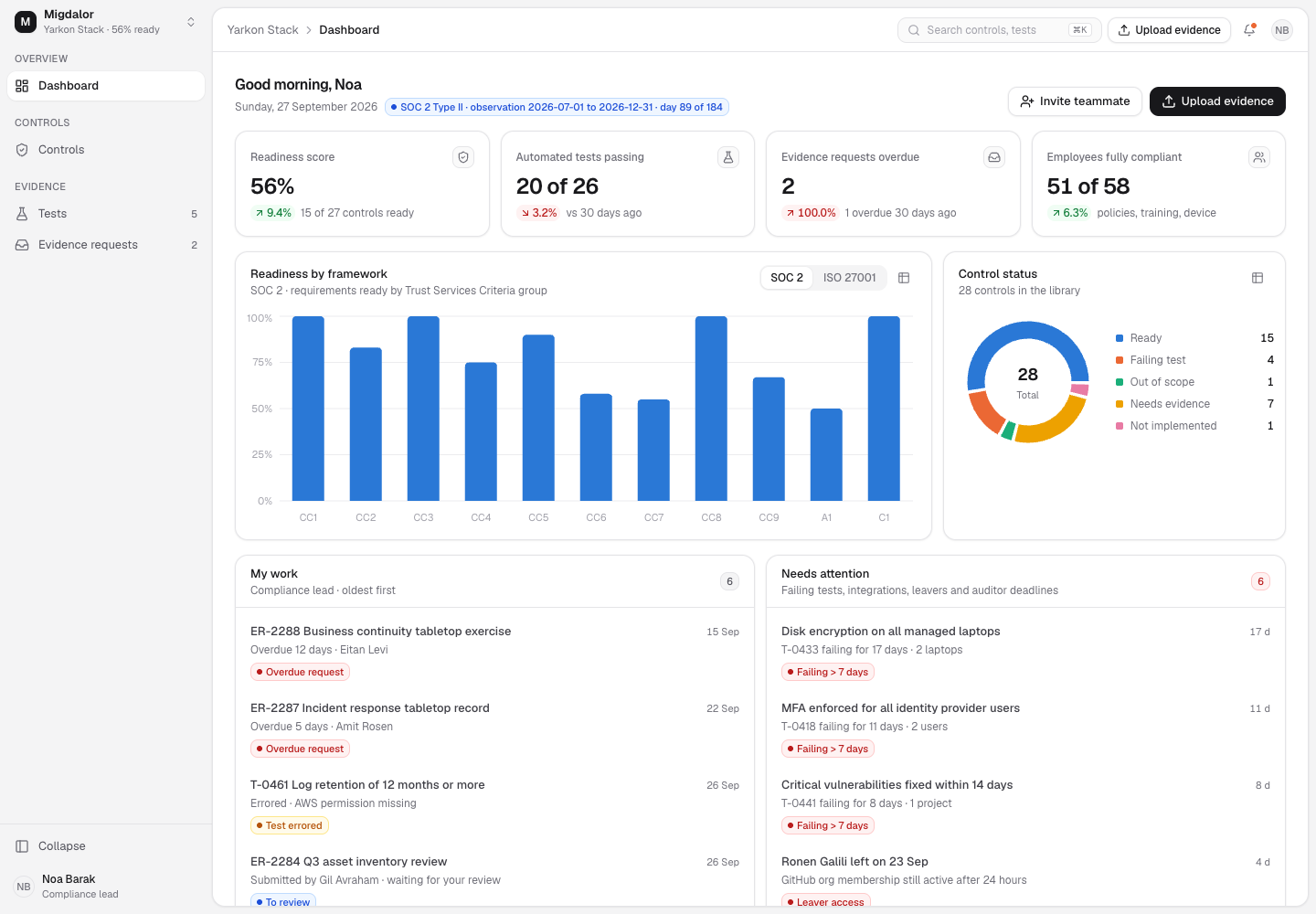The width and height of the screenshot is (1316, 914).
Task: Click the Test errored status pill
Action: coord(289,825)
